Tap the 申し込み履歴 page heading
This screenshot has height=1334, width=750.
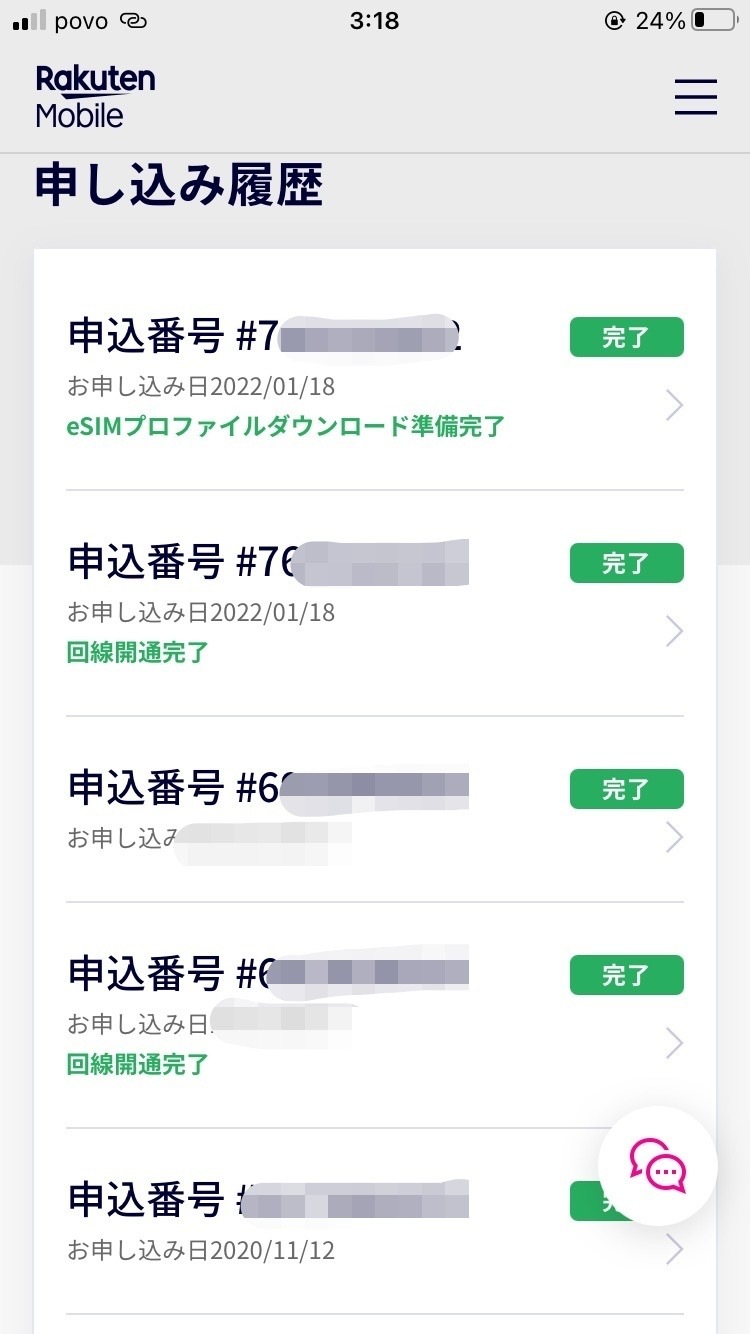tap(179, 186)
